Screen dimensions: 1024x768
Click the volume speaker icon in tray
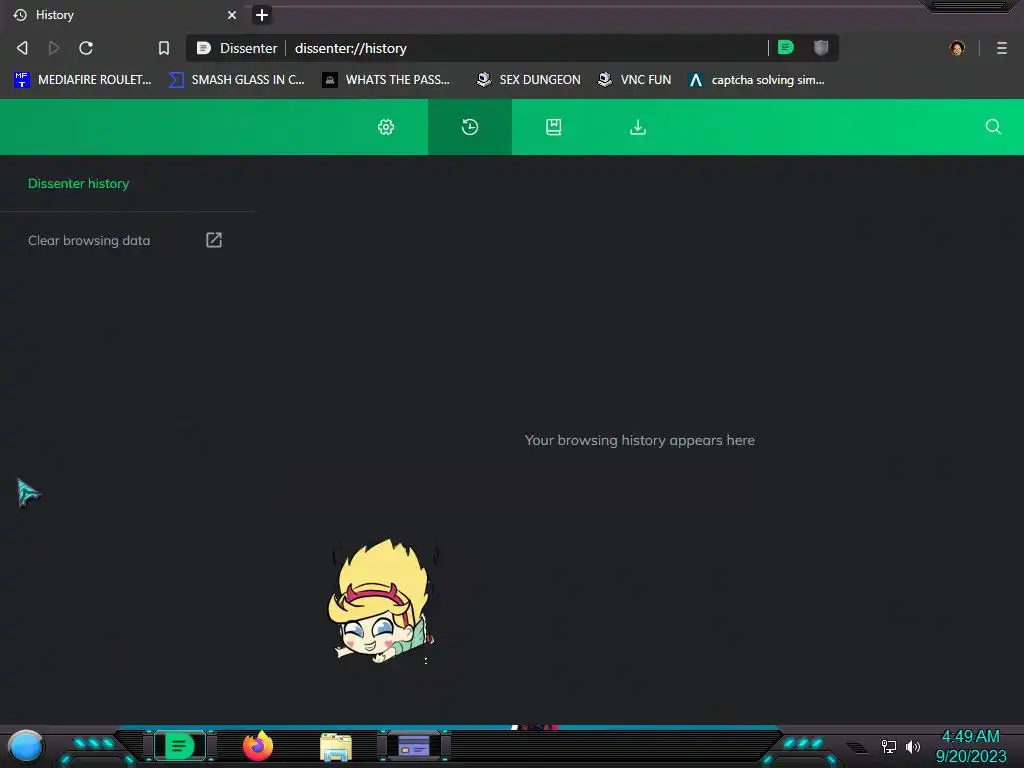tap(913, 746)
